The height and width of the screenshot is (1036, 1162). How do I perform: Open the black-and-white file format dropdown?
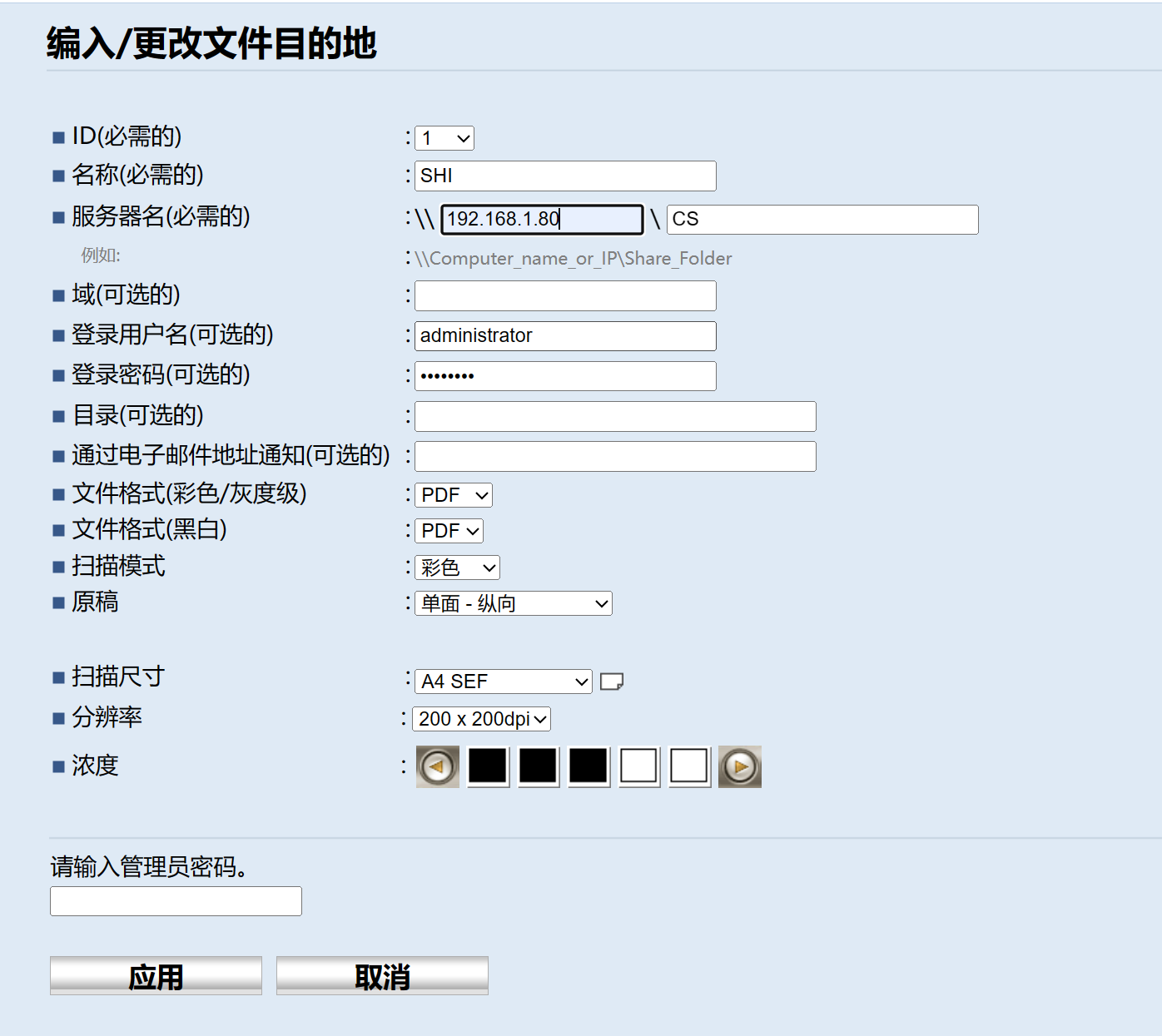tap(449, 531)
